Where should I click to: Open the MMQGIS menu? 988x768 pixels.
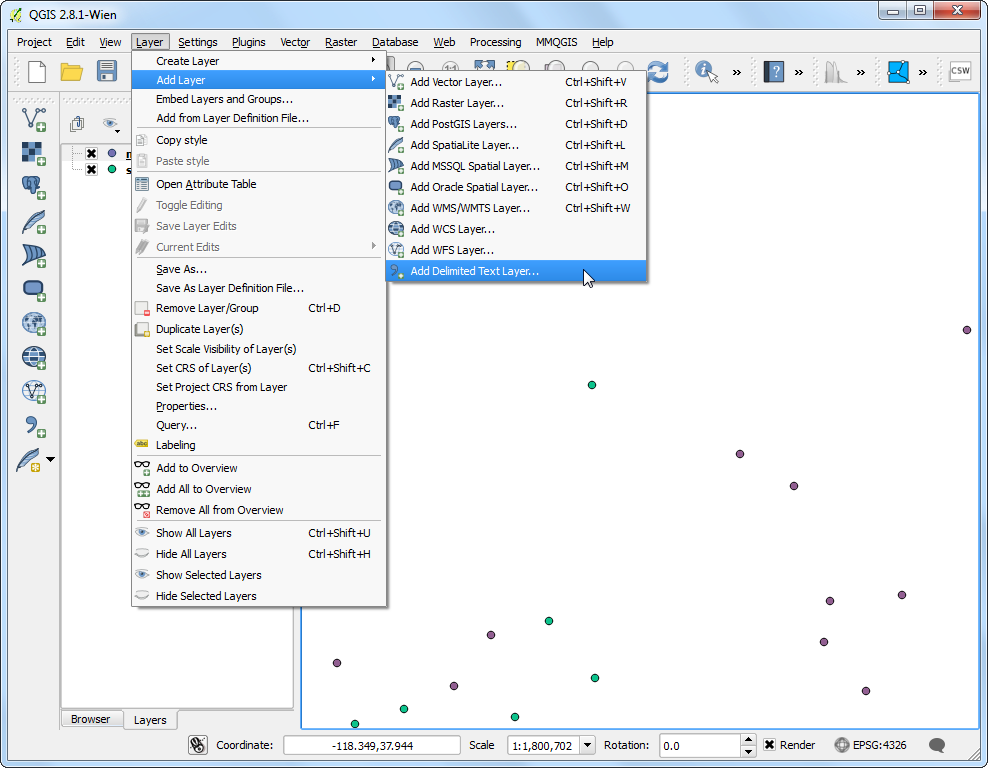(556, 42)
